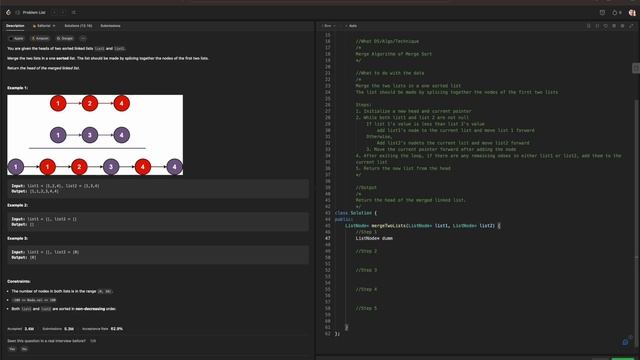Open the code language dropdown in the editor
Viewport: 640px width, 360px height.
tap(329, 26)
